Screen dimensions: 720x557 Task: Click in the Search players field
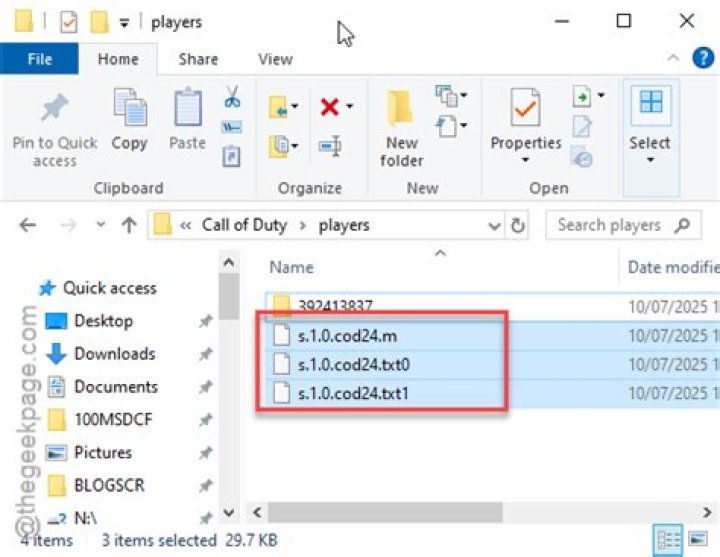coord(610,226)
